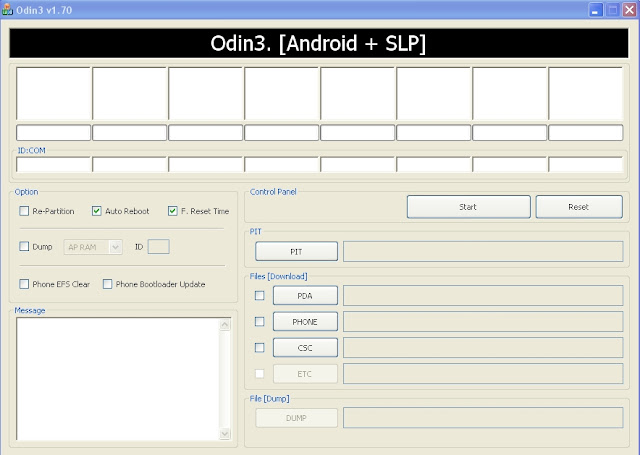Click the first ID:COM port field
The image size is (640, 455).
click(53, 164)
